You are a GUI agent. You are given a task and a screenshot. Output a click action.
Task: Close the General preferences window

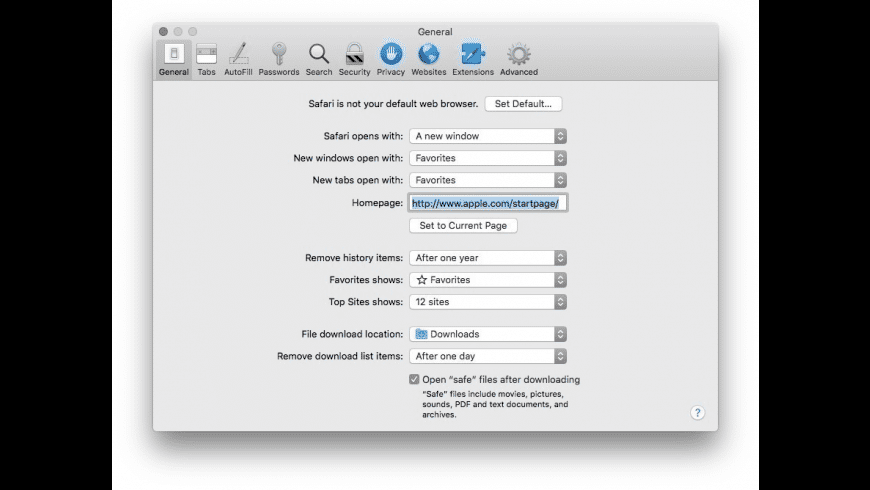163,32
